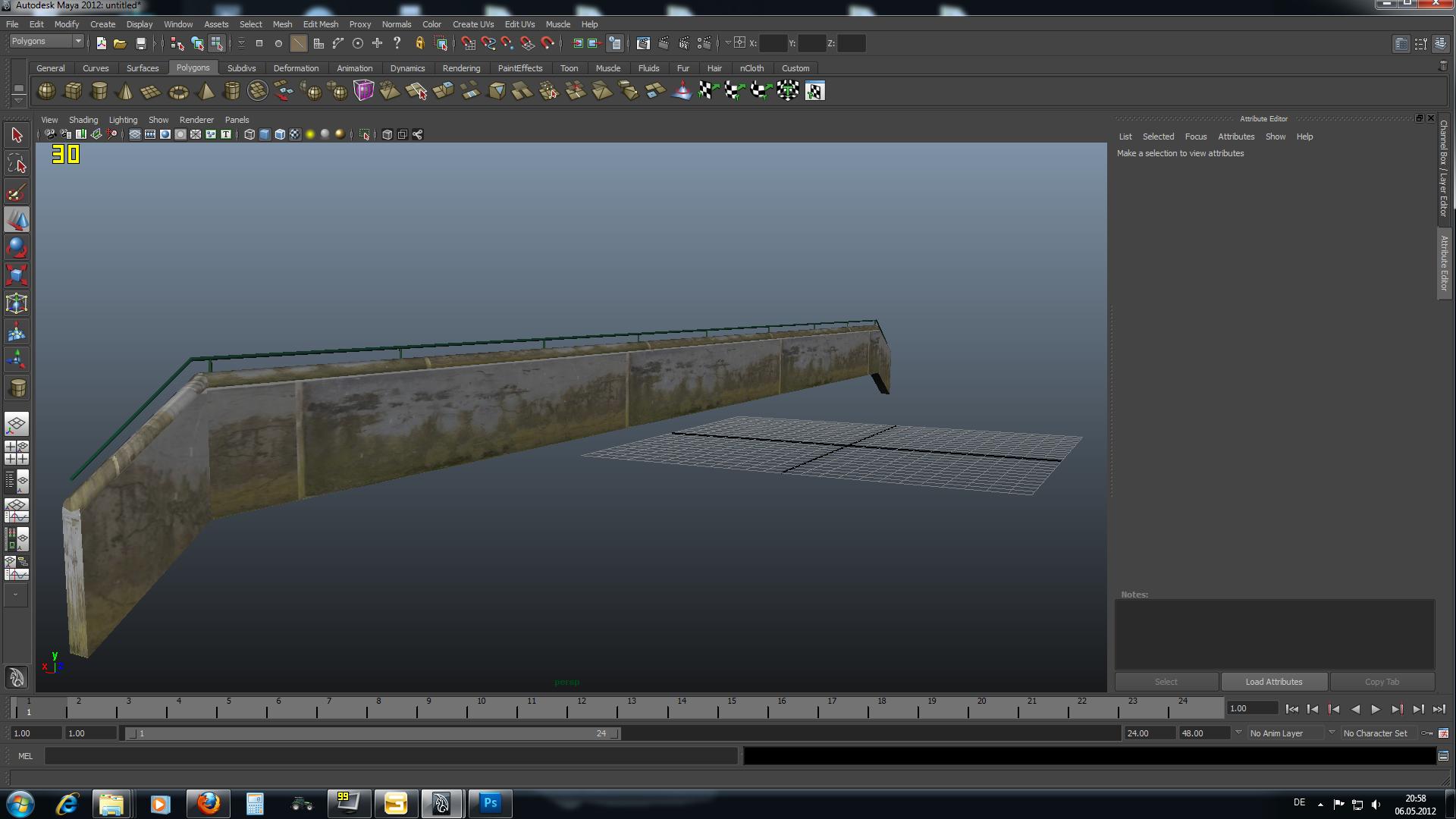Switch to the Custom shelf tab
1456x819 pixels.
click(x=795, y=68)
